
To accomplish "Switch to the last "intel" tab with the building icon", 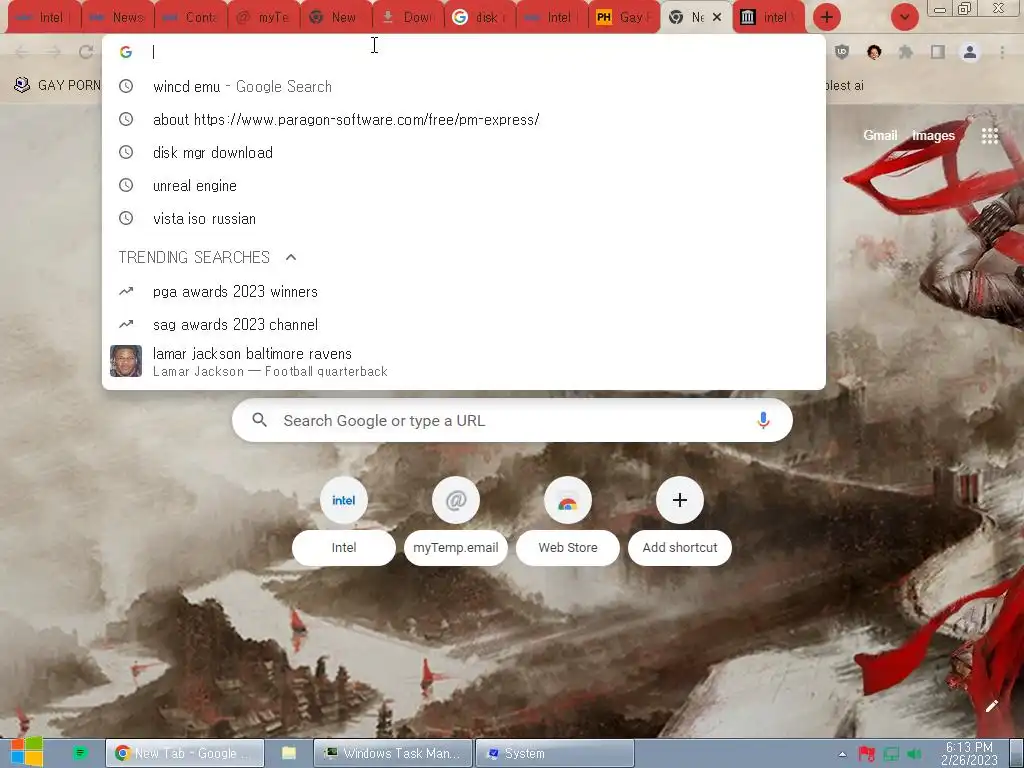I will coord(768,18).
